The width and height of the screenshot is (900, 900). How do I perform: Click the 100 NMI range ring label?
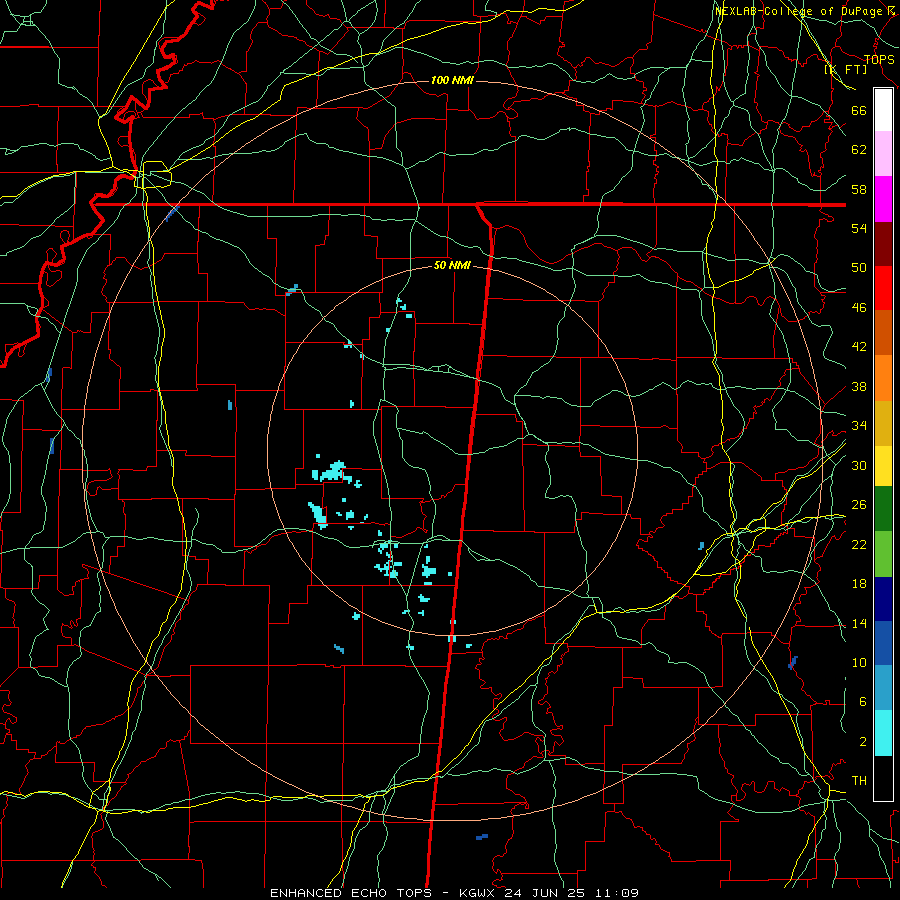pyautogui.click(x=452, y=80)
